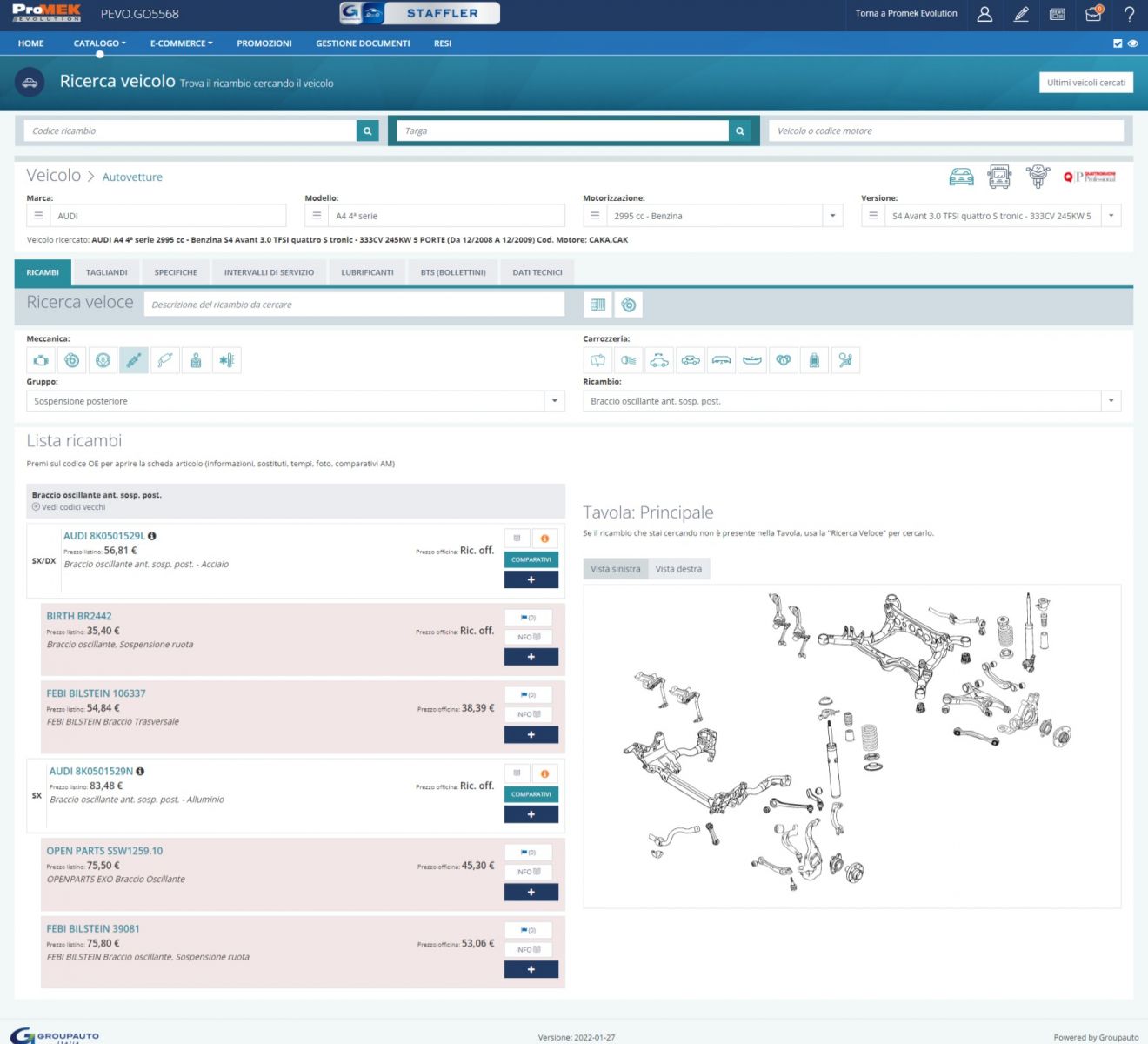This screenshot has height=1044, width=1148.
Task: Switch to BTS (BOLLETTINI) tab
Action: [x=453, y=272]
